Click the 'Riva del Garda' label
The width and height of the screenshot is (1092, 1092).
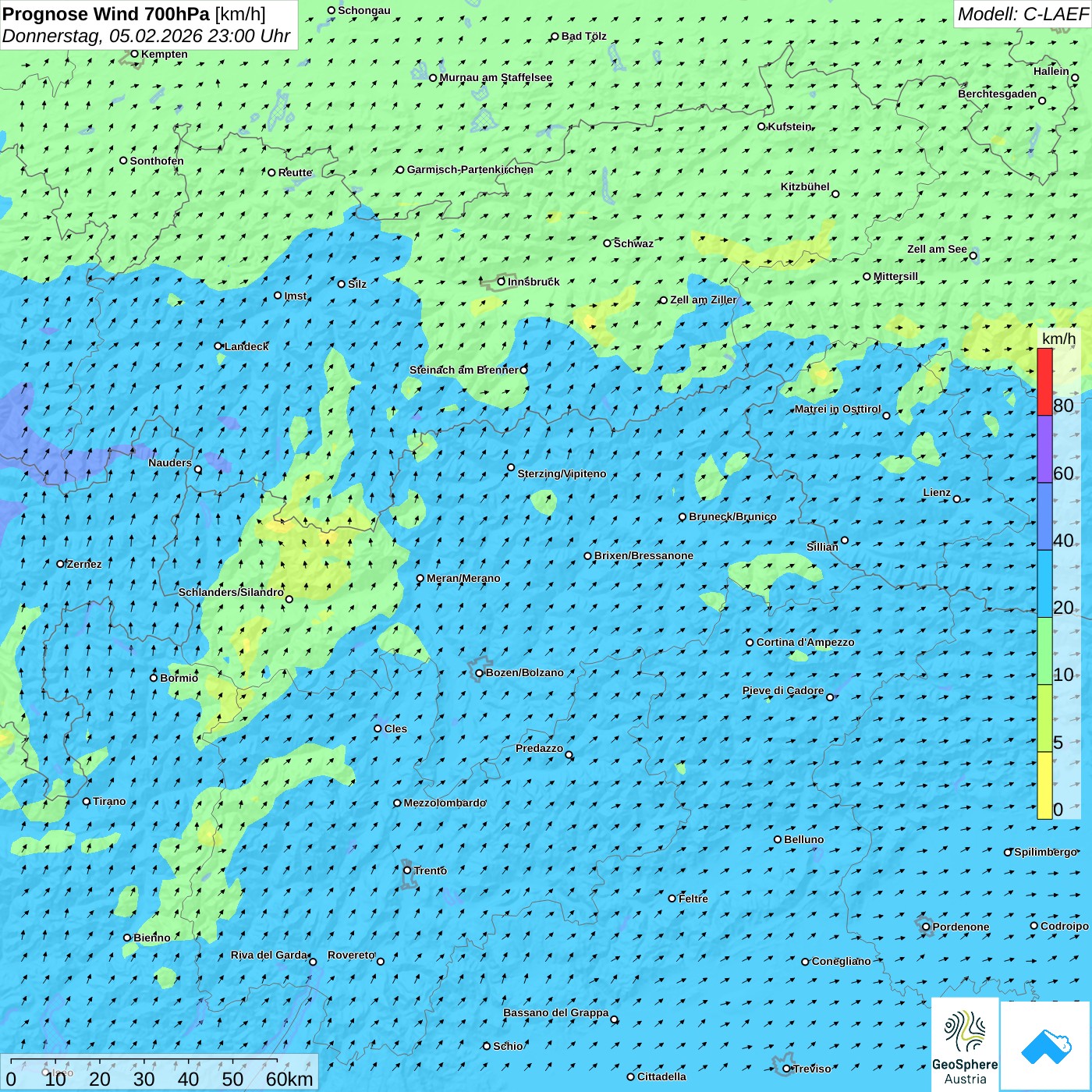269,955
